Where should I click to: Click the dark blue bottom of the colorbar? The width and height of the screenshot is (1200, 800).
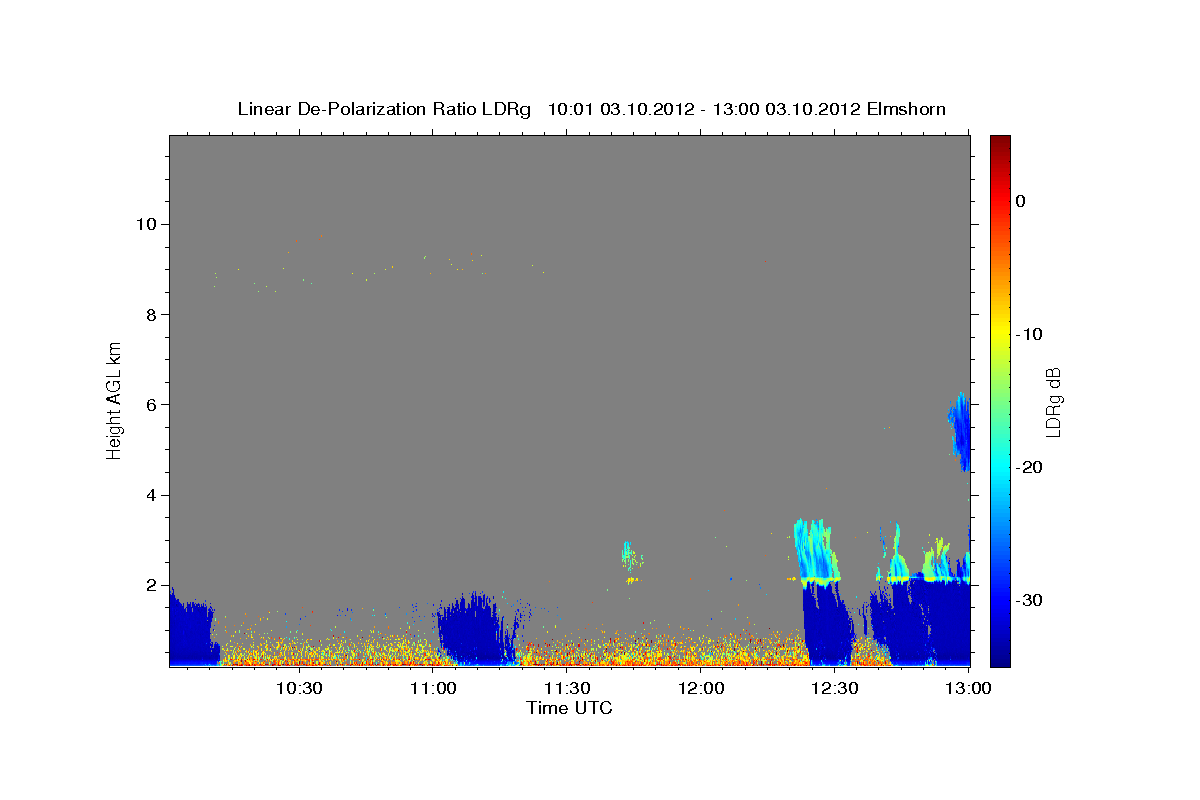(1000, 655)
